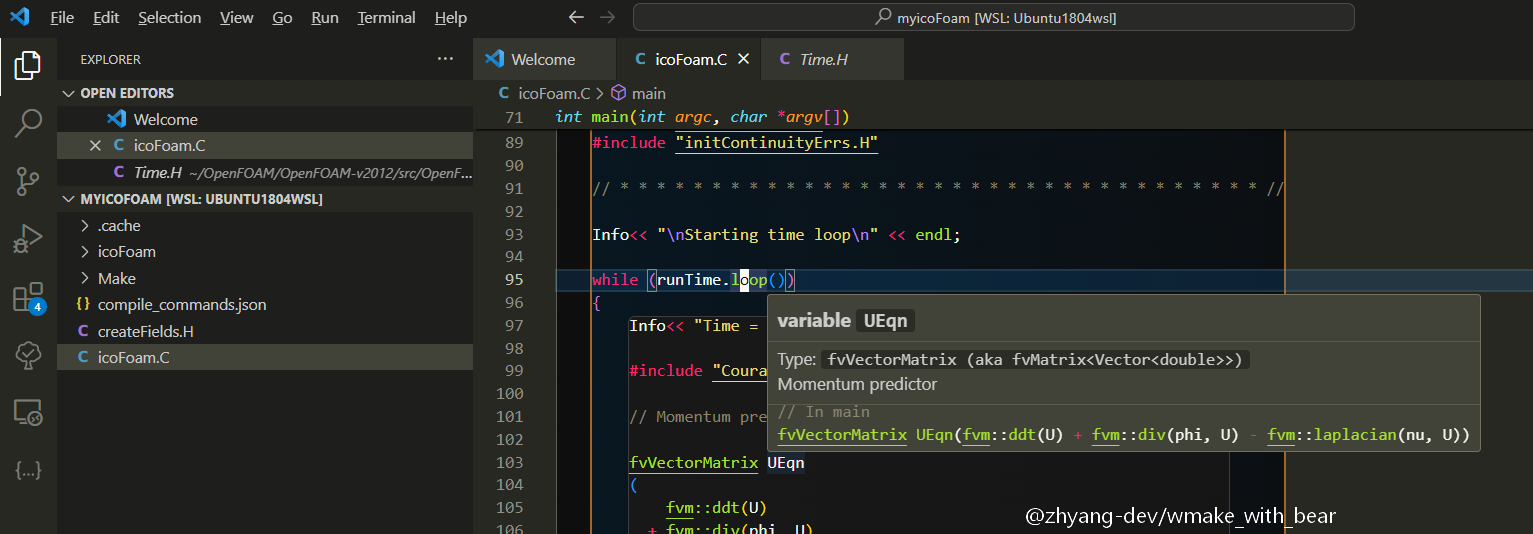This screenshot has width=1533, height=534.
Task: Close icoFoam.C in Open Editors list
Action: coord(96,146)
